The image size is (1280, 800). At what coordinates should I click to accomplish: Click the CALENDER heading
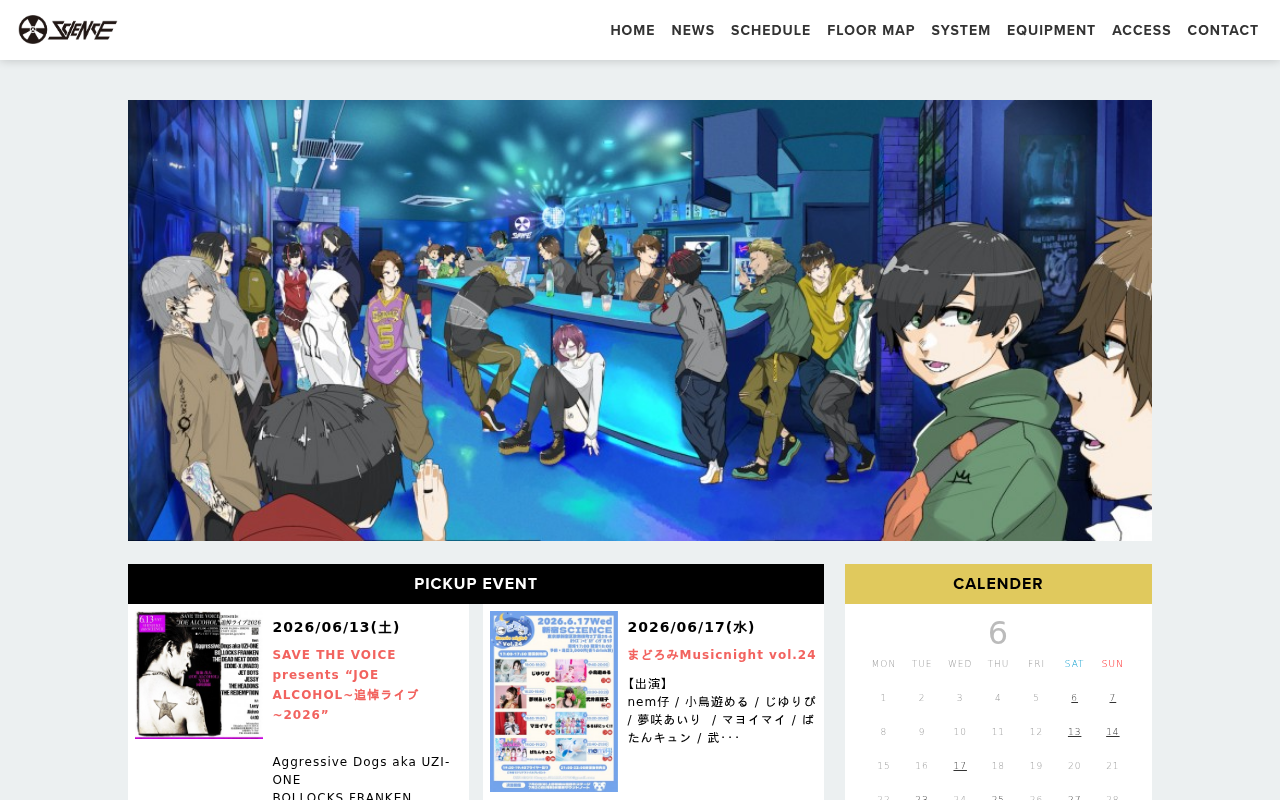click(998, 584)
